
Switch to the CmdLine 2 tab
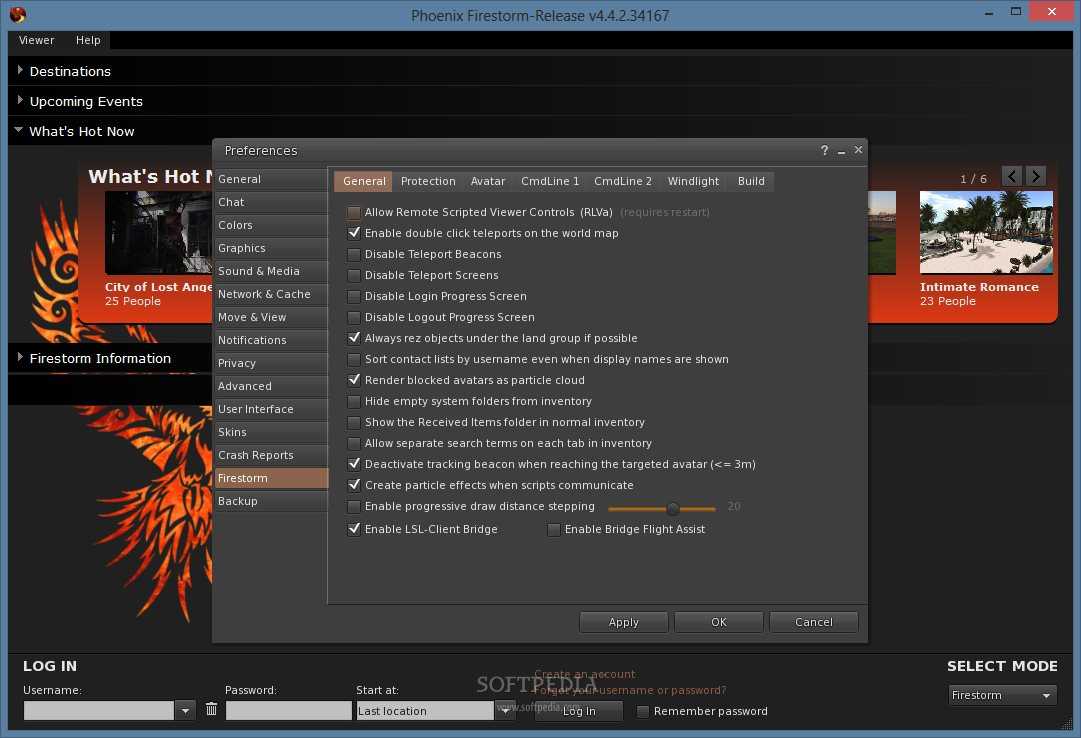click(x=623, y=181)
